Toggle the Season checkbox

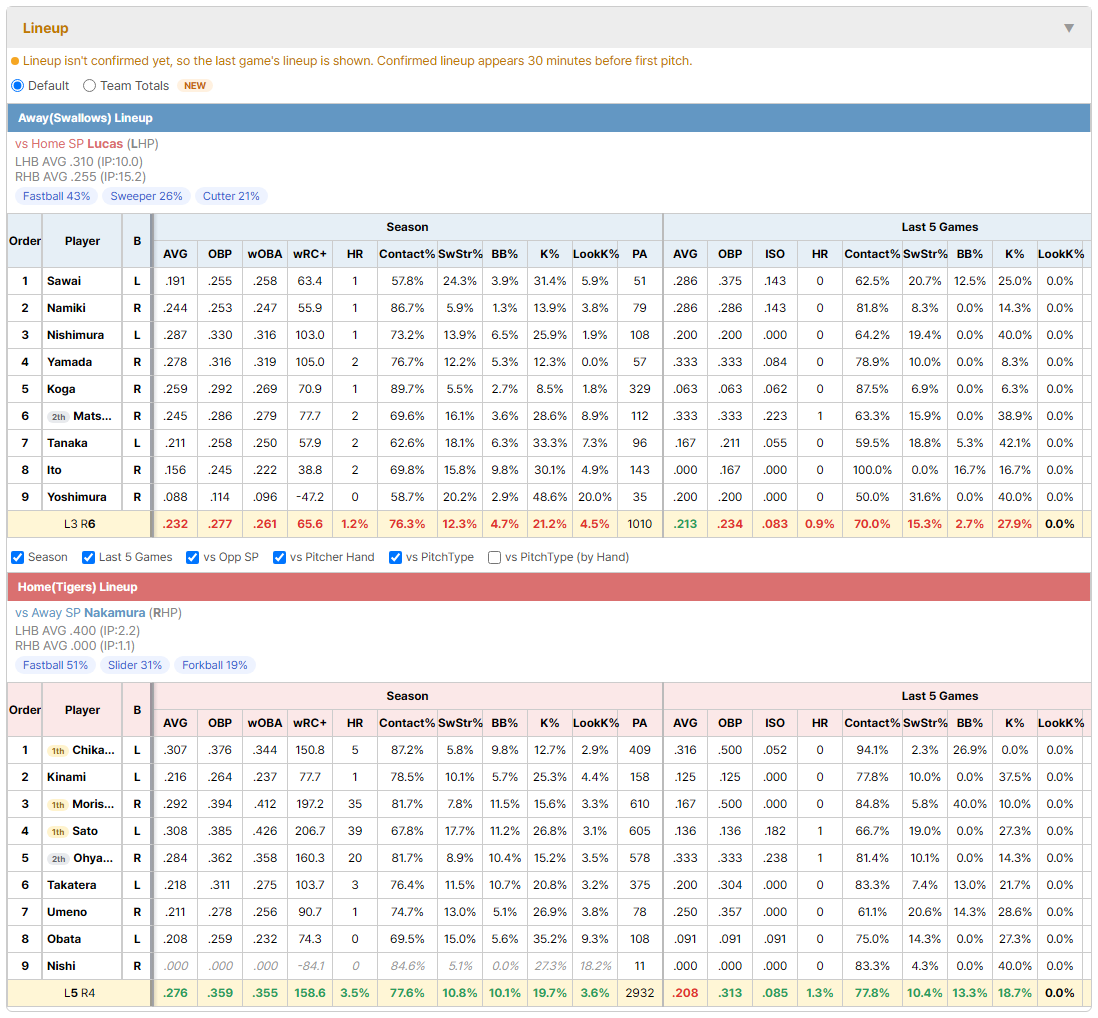tap(18, 557)
